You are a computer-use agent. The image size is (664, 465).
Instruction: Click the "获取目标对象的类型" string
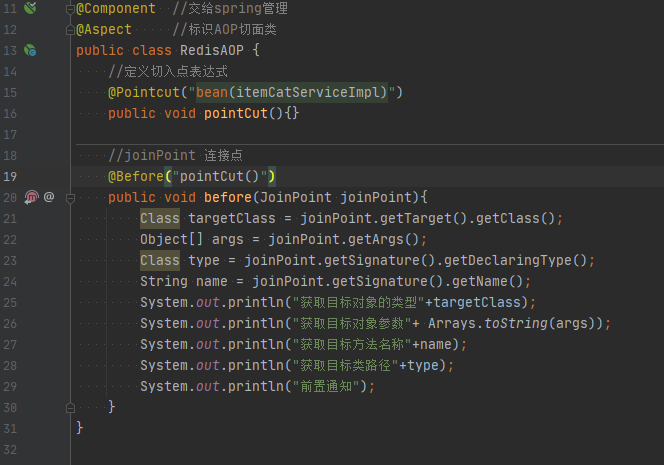pos(358,302)
